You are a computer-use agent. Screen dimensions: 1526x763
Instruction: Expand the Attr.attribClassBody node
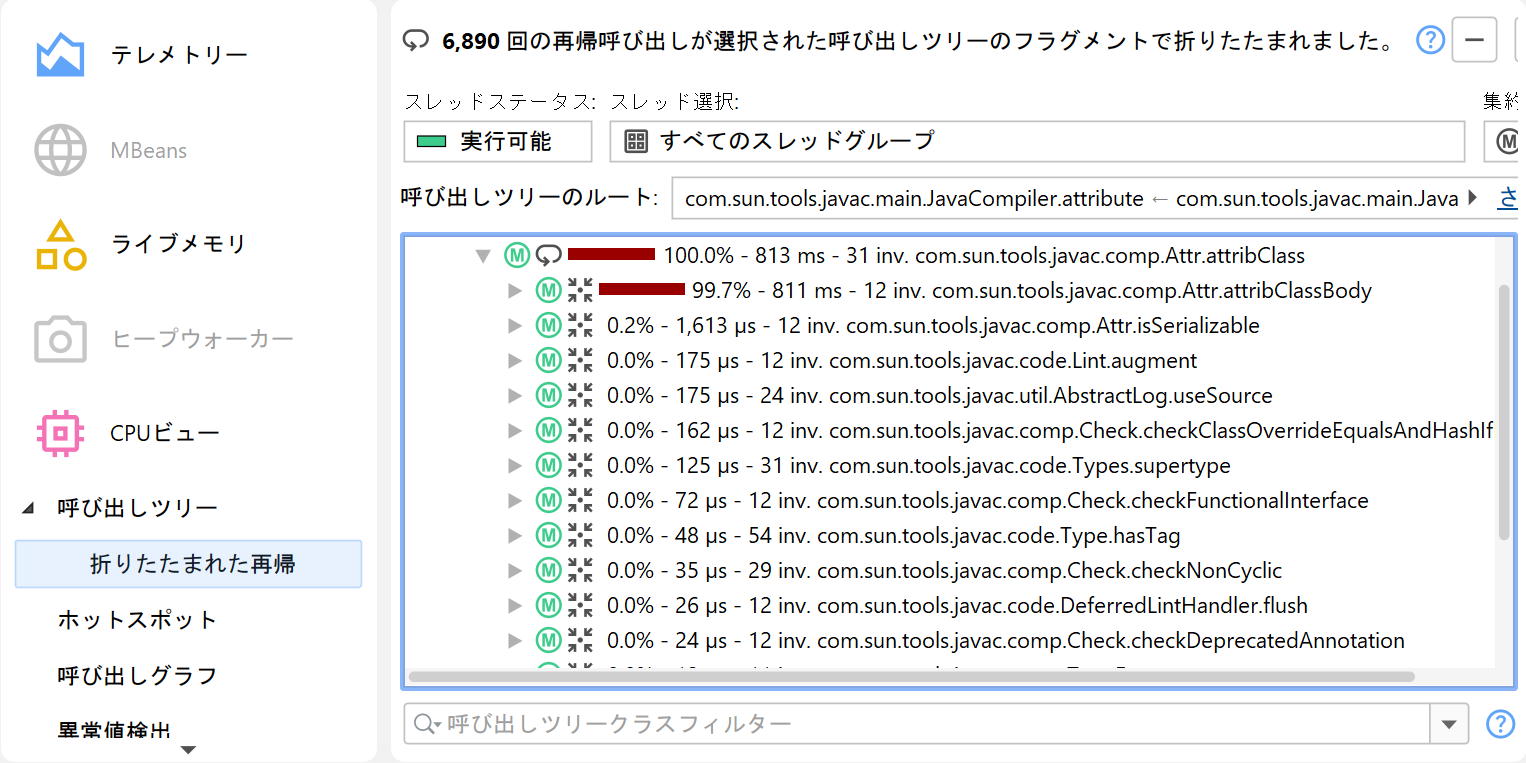click(515, 291)
